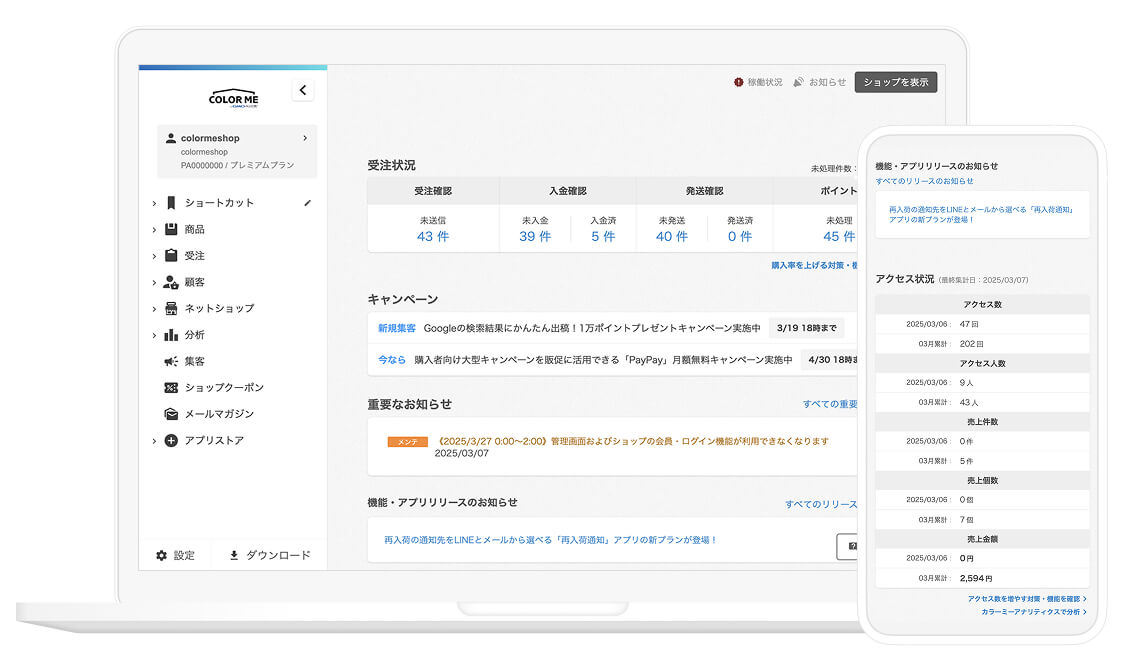Viewport: 1129px width, 661px height.
Task: Click the bookmark icon beside ショートカット
Action: (x=171, y=203)
